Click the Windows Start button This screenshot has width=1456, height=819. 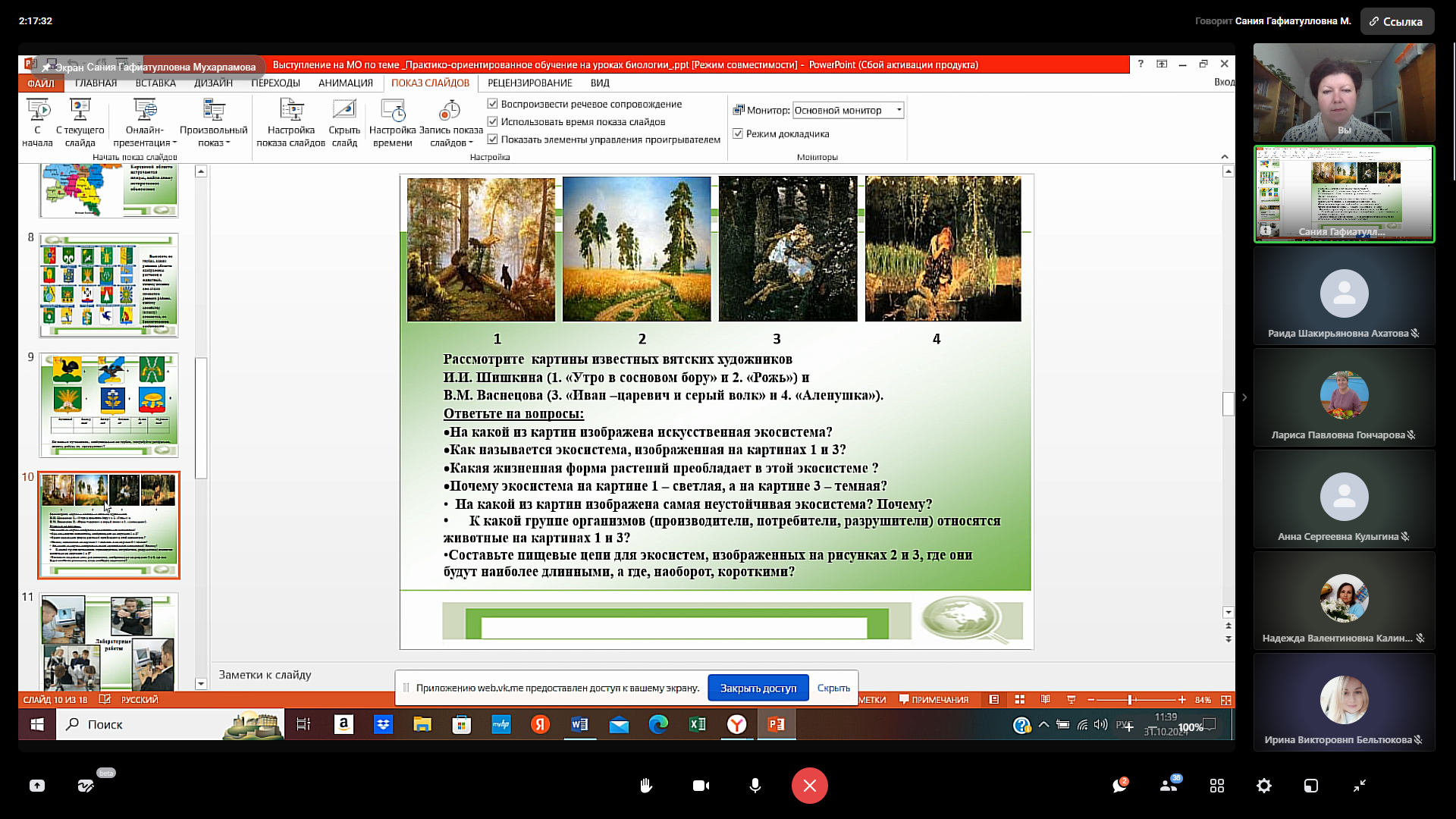37,724
